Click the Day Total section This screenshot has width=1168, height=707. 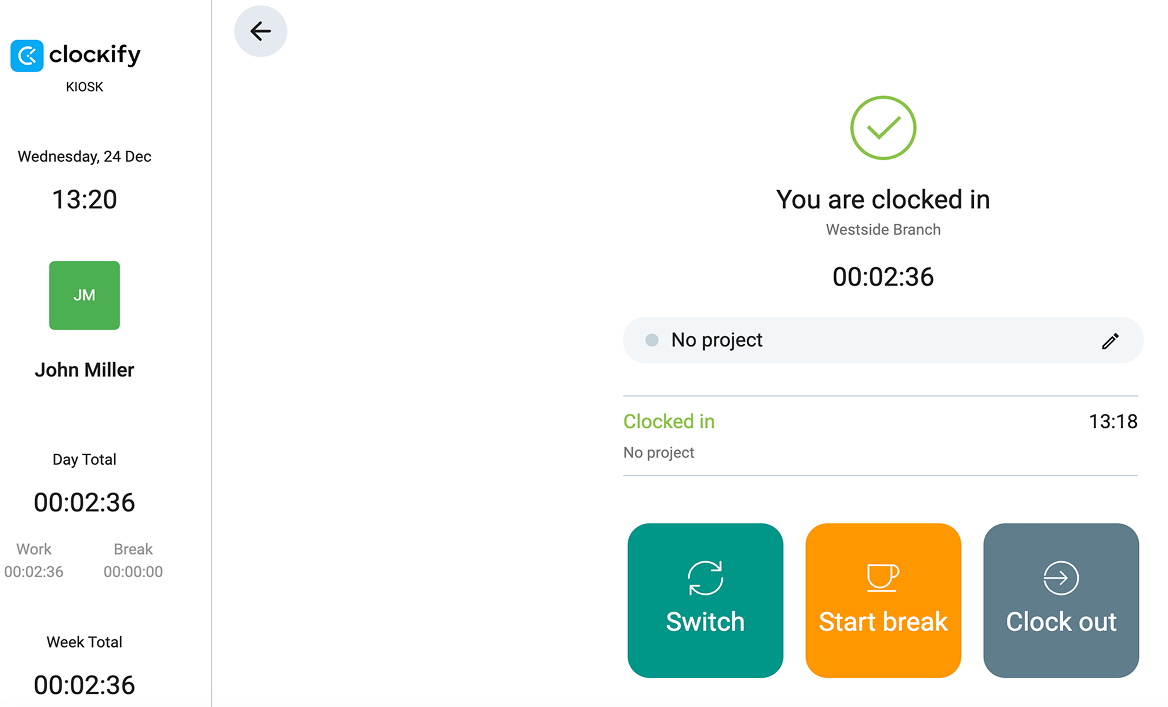84,459
